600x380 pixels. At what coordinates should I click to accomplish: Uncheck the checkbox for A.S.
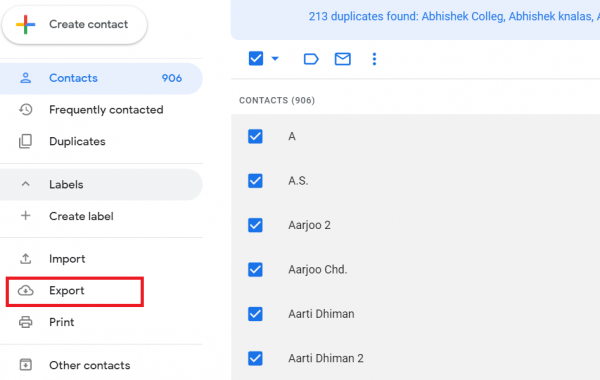[x=255, y=181]
